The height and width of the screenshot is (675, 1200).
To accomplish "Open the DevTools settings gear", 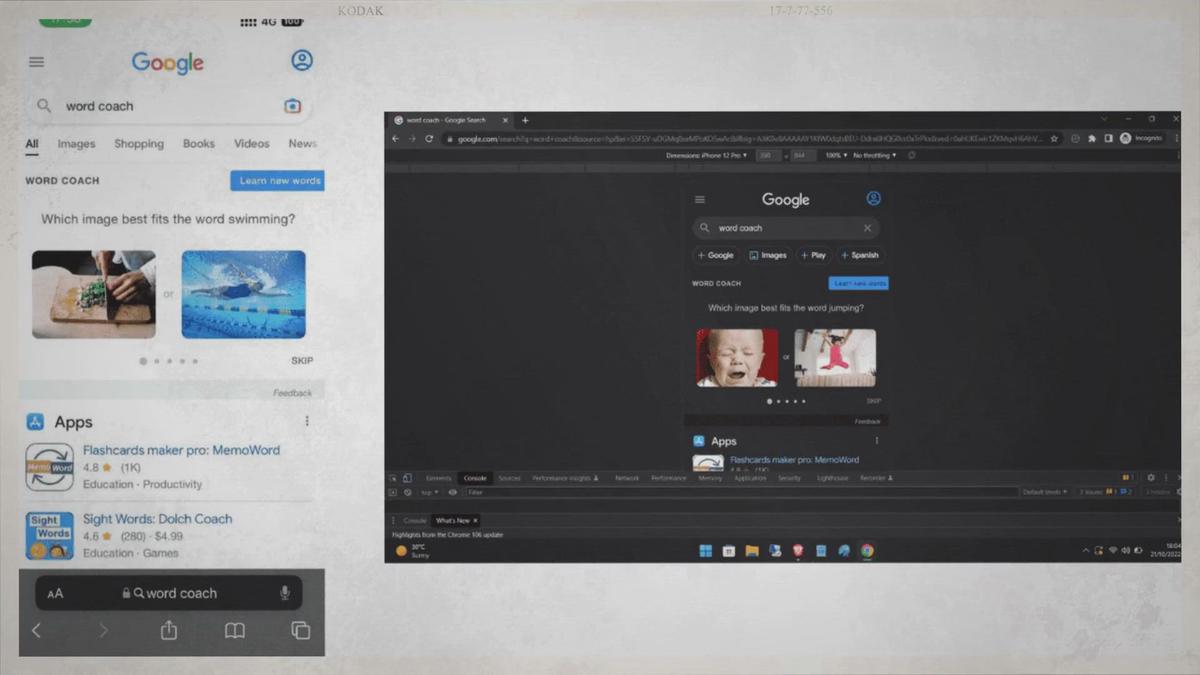I will pos(1151,478).
